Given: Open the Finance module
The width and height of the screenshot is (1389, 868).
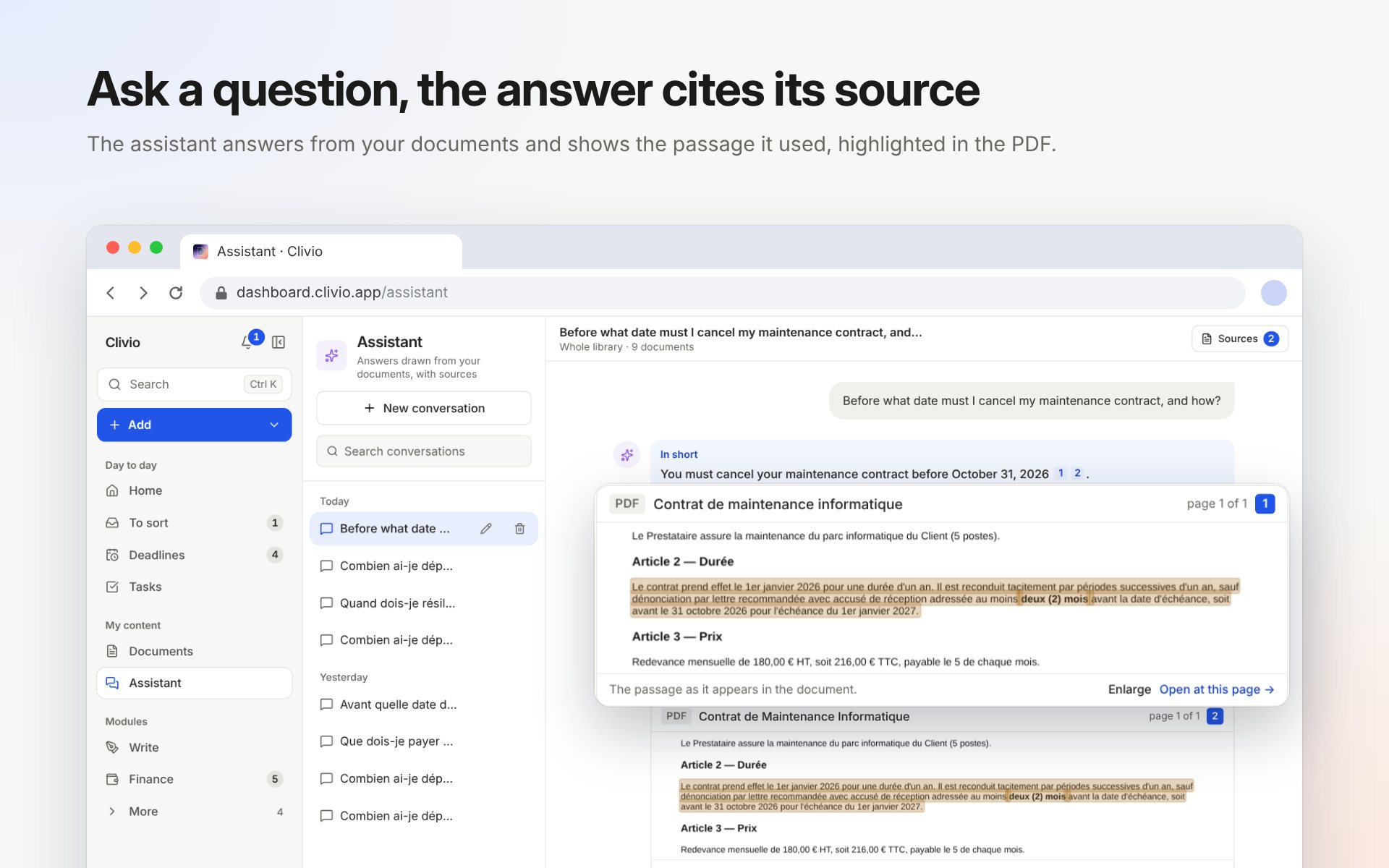Looking at the screenshot, I should 194,779.
